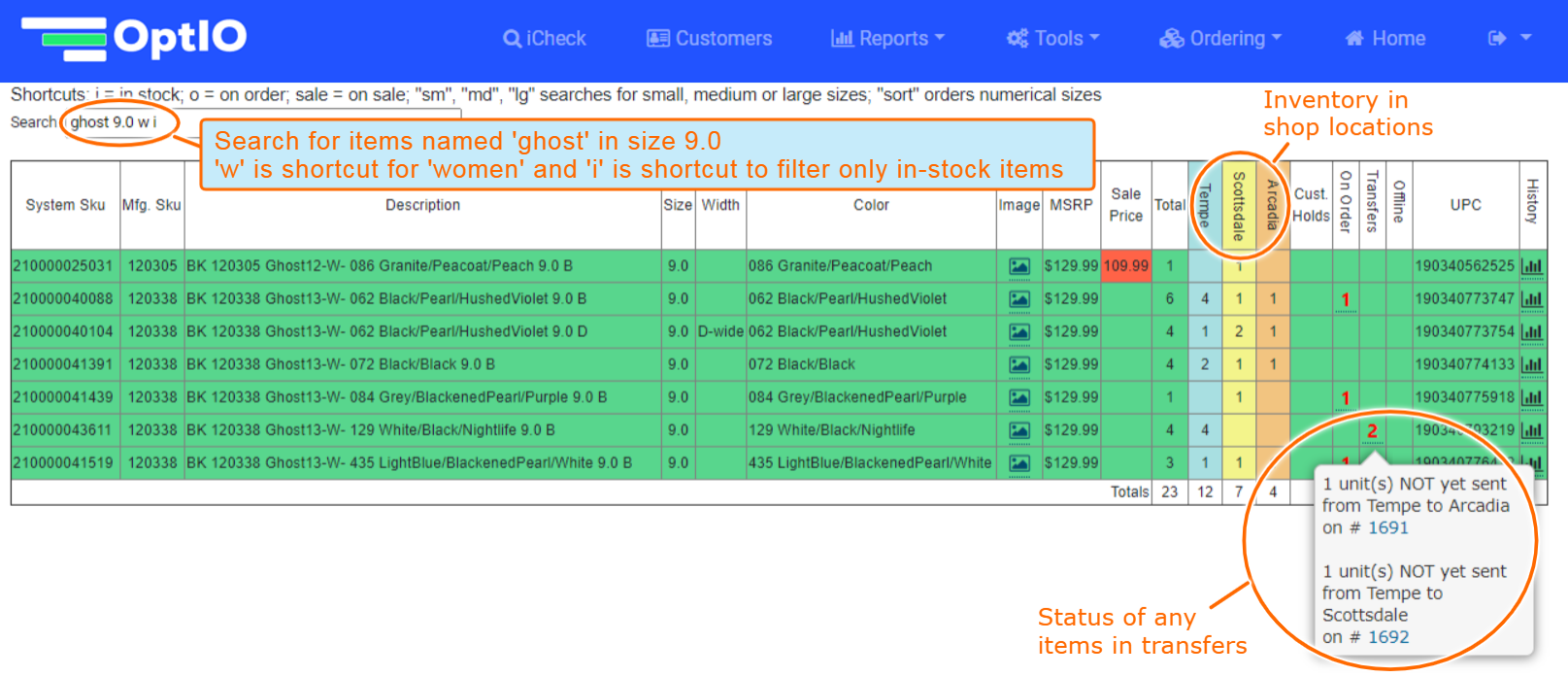Image resolution: width=1568 pixels, height=677 pixels.
Task: Open image for 084 Grey/BlackenedPearl/Purple row
Action: [1019, 398]
